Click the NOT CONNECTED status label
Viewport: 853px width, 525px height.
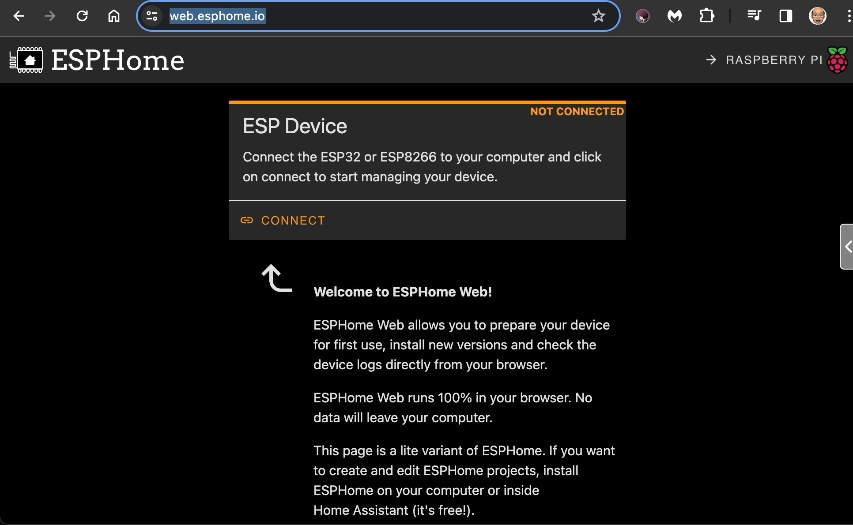[577, 112]
